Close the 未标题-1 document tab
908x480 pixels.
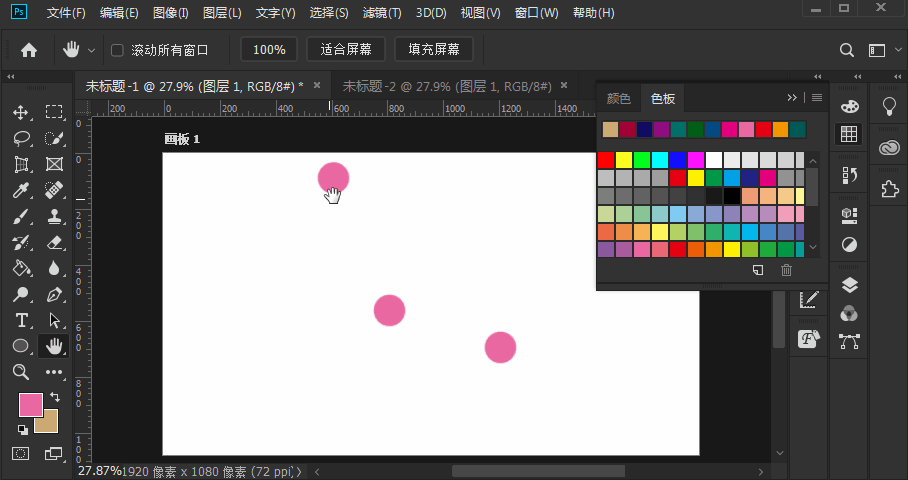(x=317, y=85)
